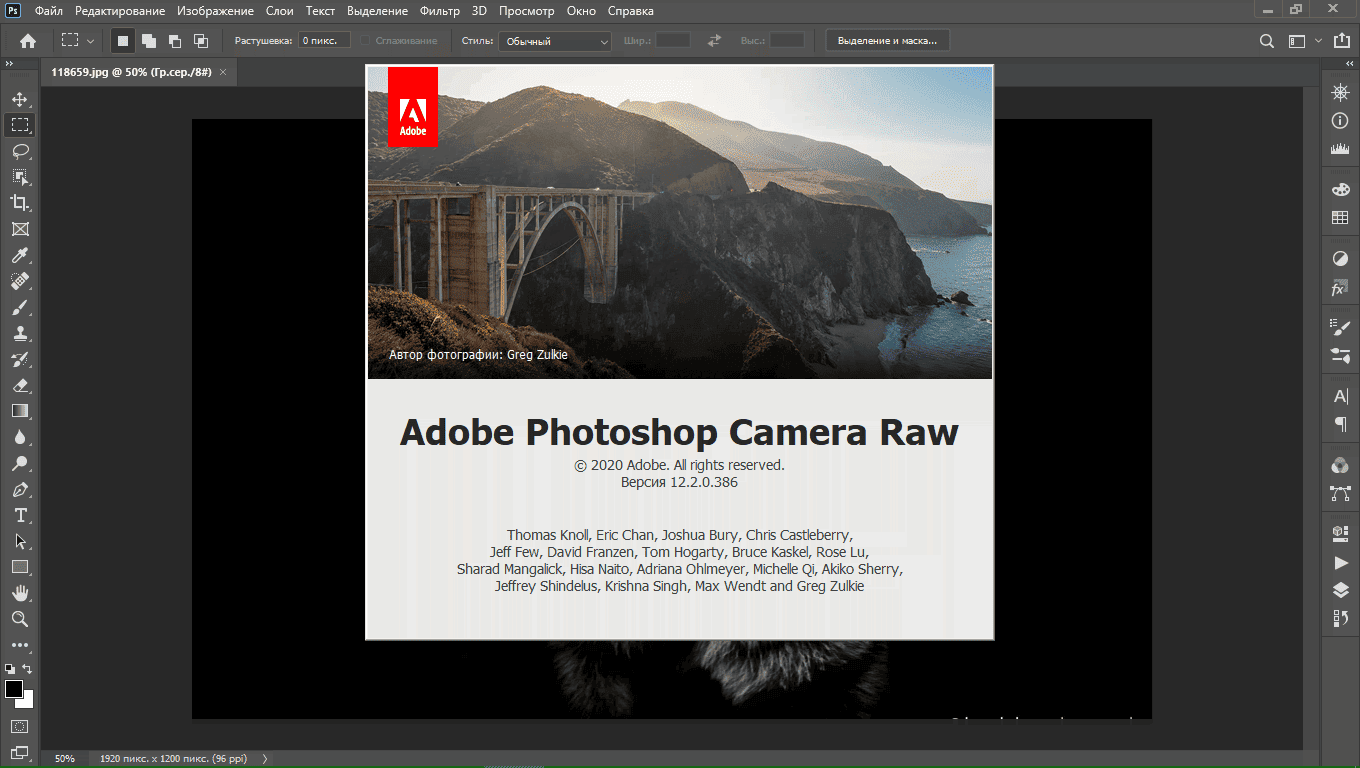Select the Frame tool
This screenshot has height=768, width=1360.
point(19,229)
